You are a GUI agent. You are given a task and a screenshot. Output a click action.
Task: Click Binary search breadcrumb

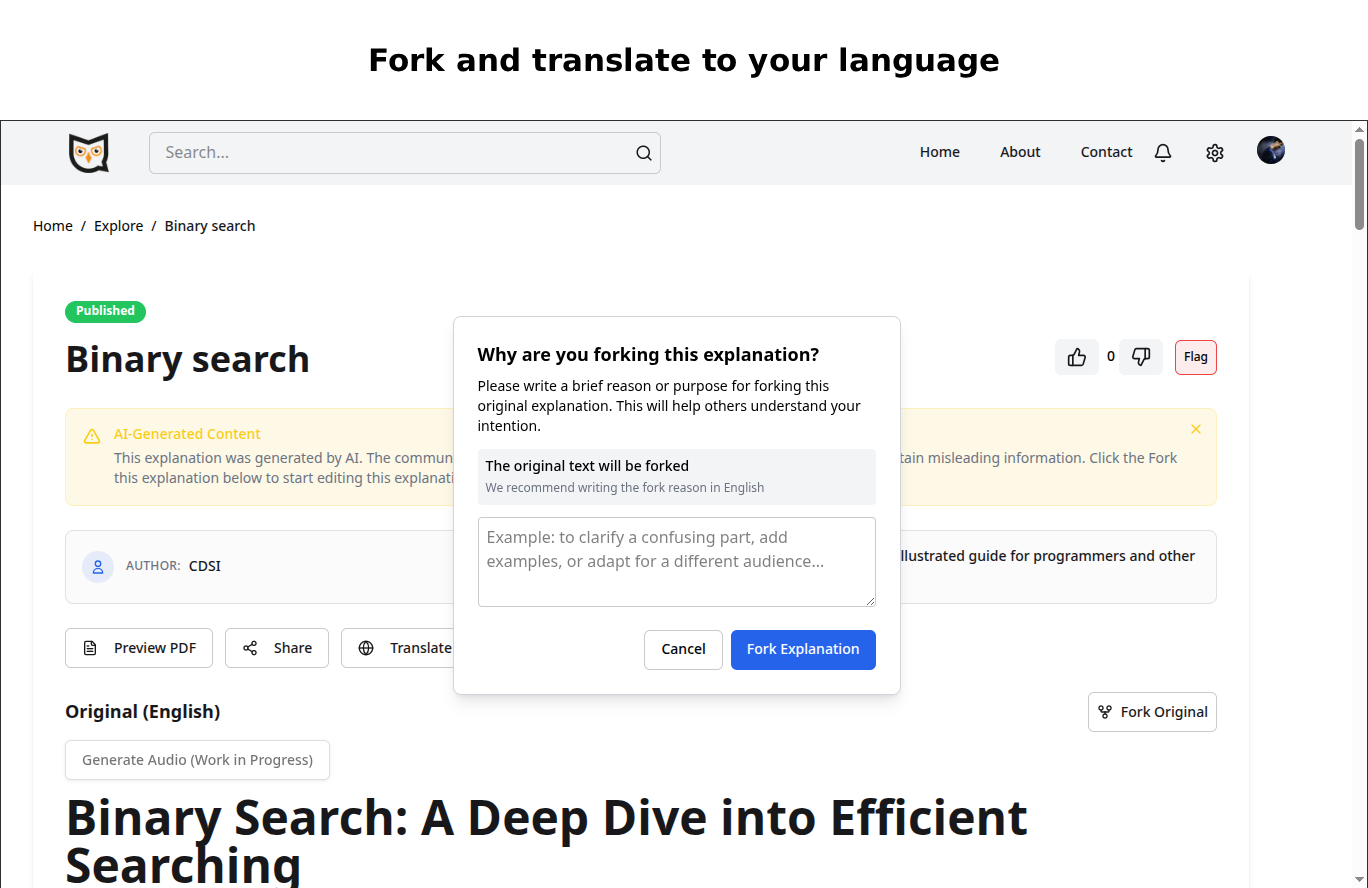tap(210, 226)
